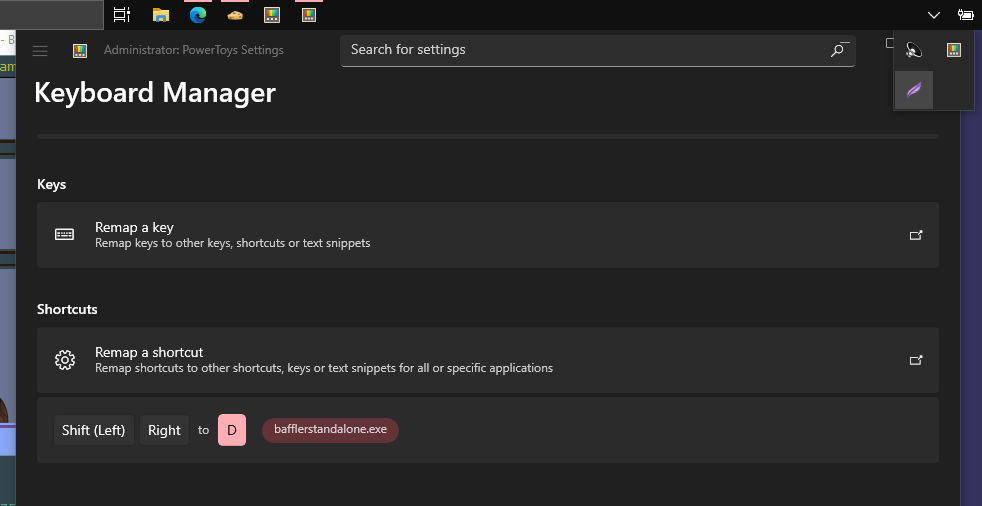Click the Keyboard Manager page heading
The width and height of the screenshot is (982, 506).
(155, 93)
